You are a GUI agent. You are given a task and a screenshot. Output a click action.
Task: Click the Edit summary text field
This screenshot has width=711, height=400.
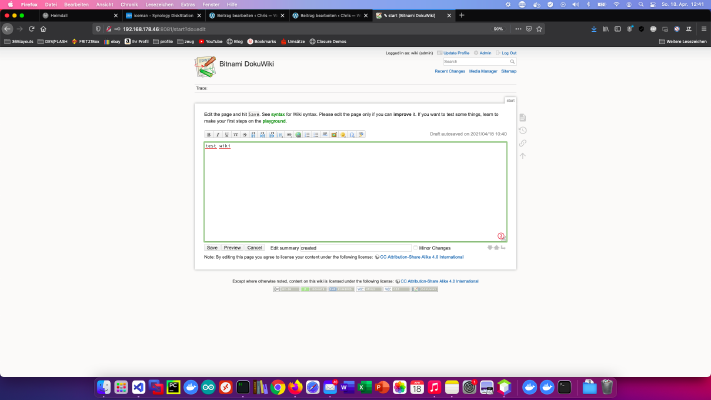pos(356,248)
